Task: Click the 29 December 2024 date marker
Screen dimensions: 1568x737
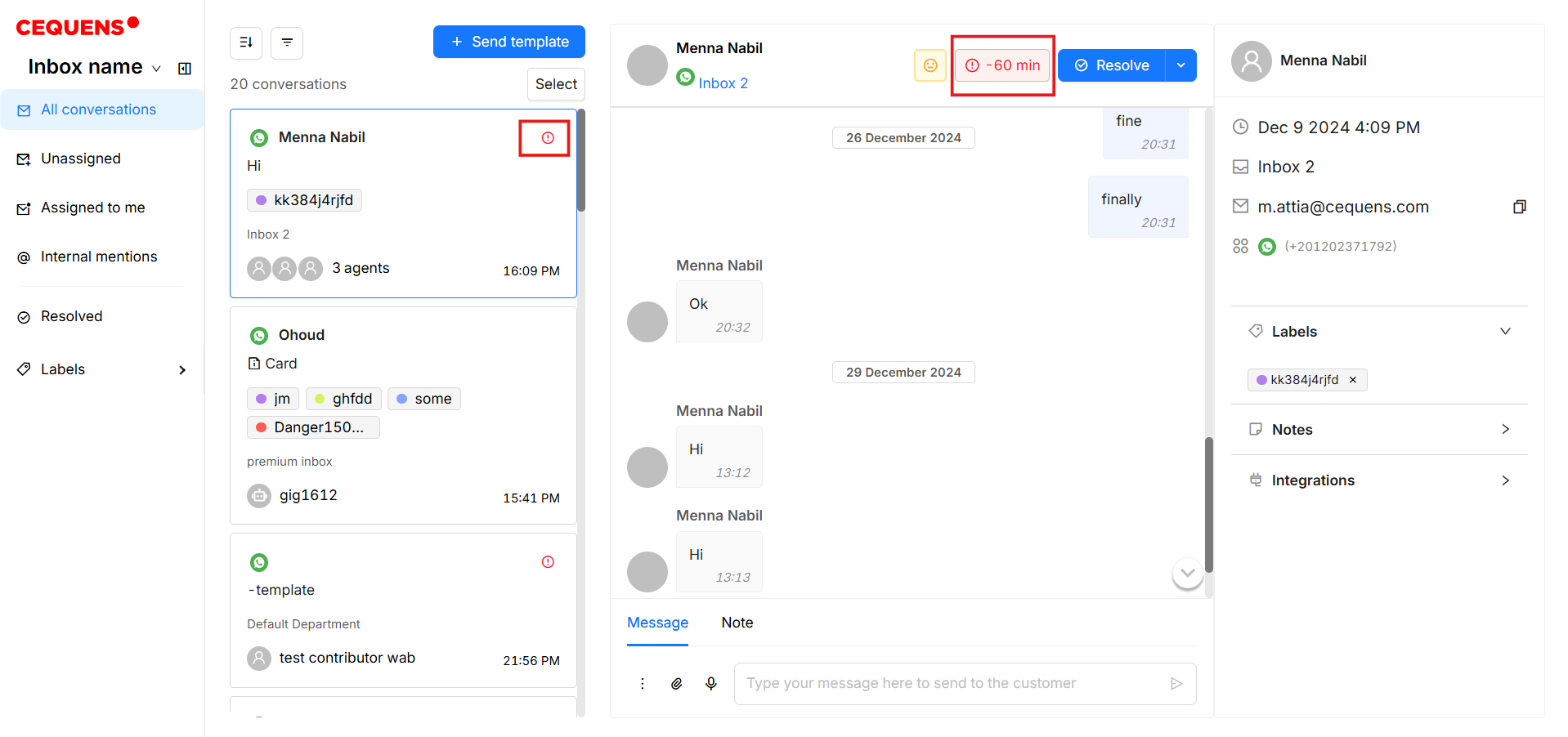Action: point(903,373)
